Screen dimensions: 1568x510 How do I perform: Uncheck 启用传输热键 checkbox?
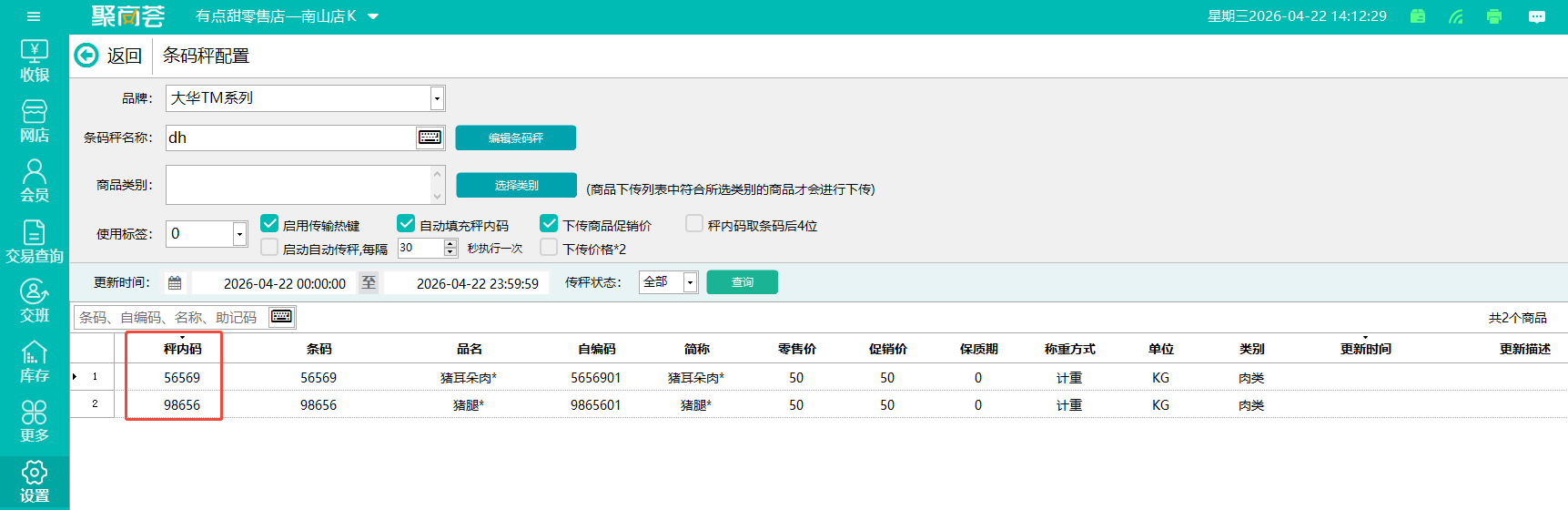[269, 224]
